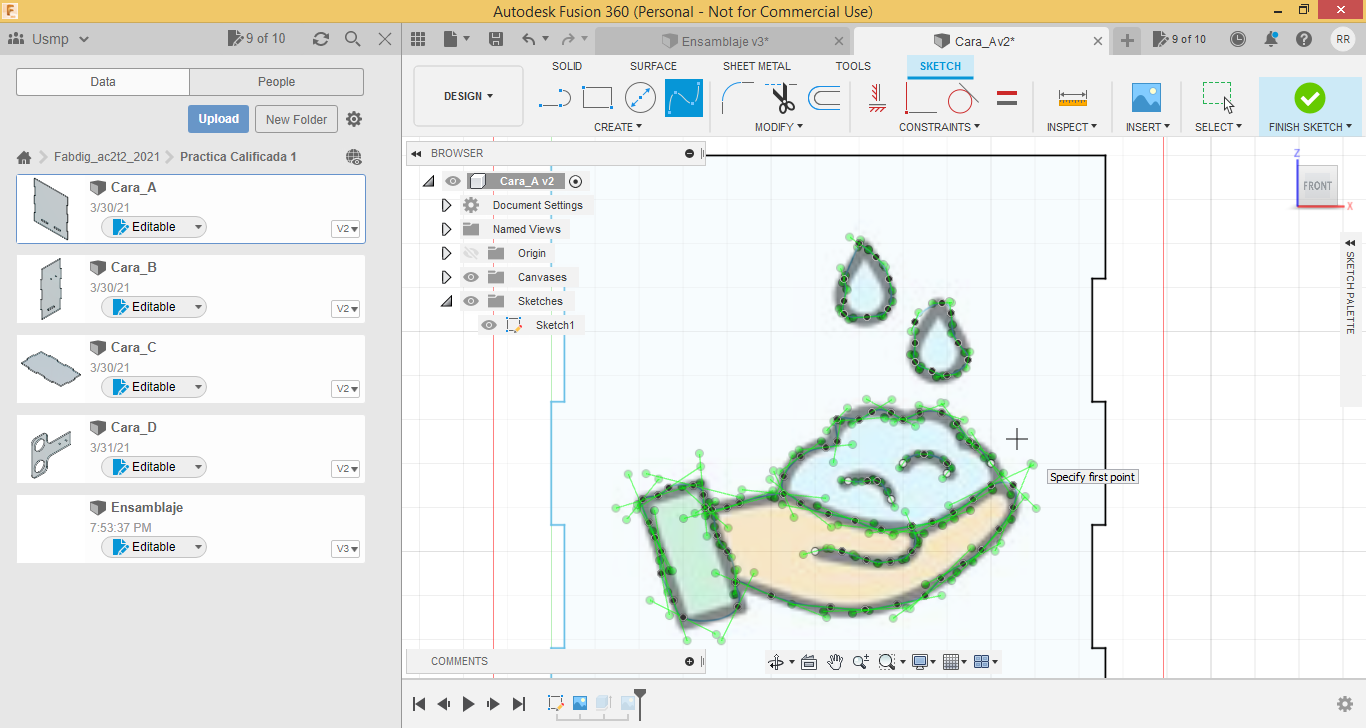Click the FRONT face of the ViewCube
This screenshot has height=728, width=1366.
[1317, 186]
